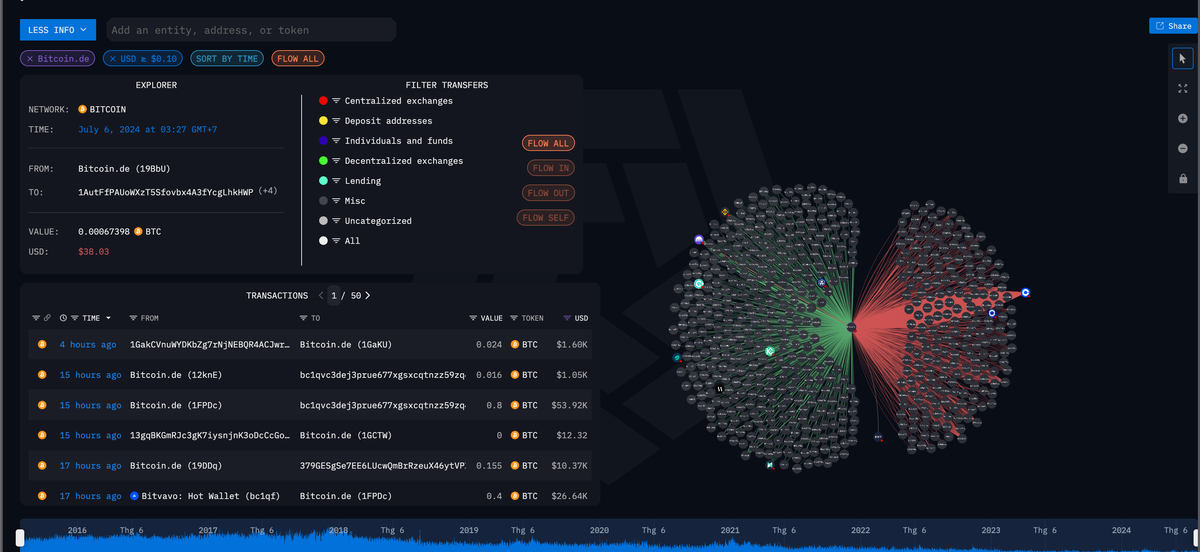Click the link filter icon in transactions header
Viewport: 1200px width, 552px height.
coord(47,318)
